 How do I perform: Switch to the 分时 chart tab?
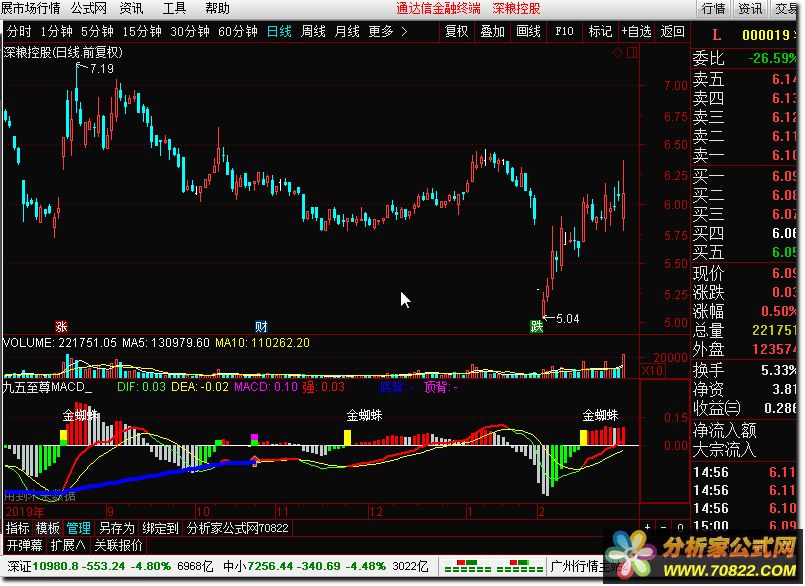tap(19, 31)
